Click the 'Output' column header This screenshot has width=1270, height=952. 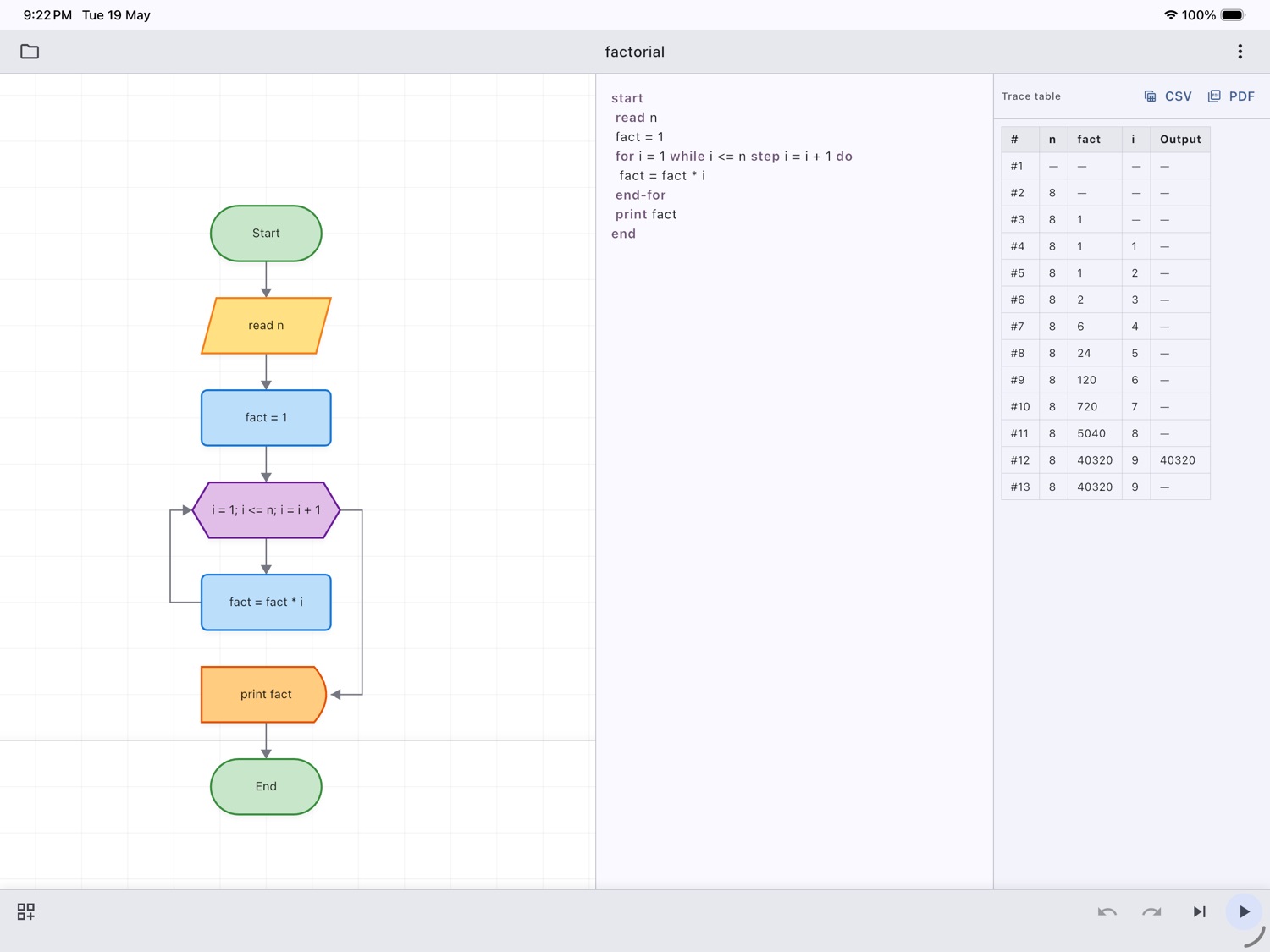(x=1180, y=140)
